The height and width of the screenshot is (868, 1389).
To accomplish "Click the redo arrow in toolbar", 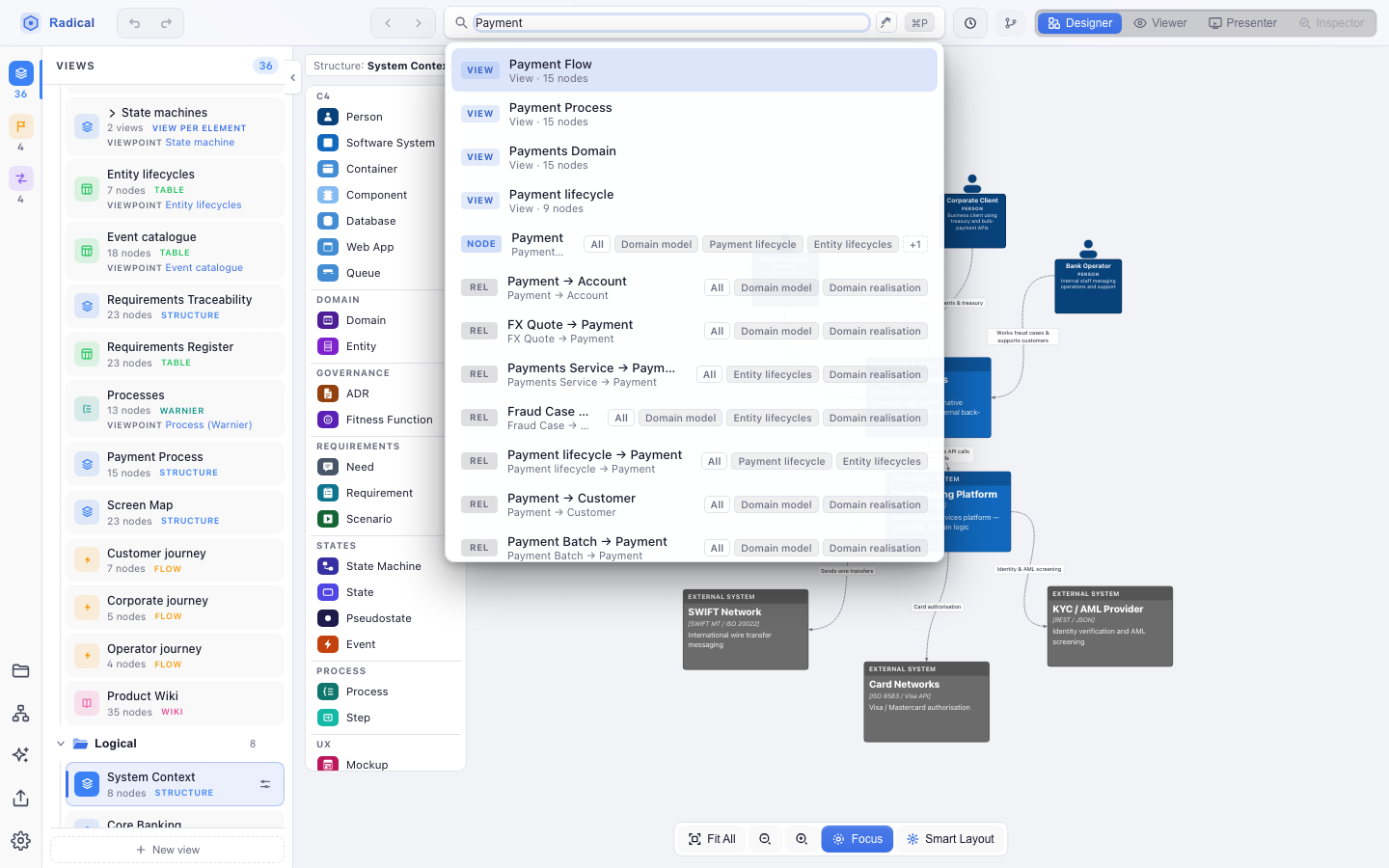I will pyautogui.click(x=166, y=23).
